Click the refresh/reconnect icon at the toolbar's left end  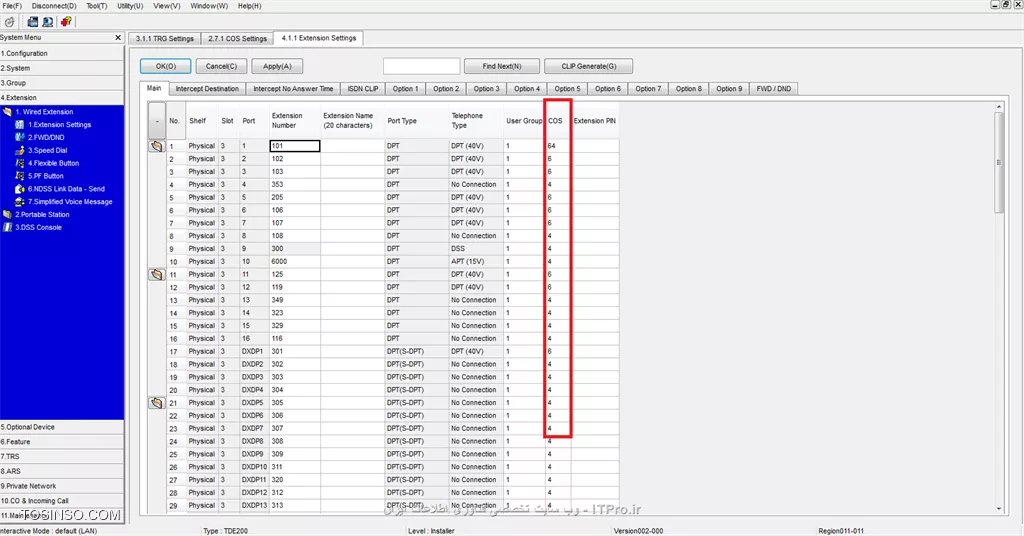pos(10,22)
